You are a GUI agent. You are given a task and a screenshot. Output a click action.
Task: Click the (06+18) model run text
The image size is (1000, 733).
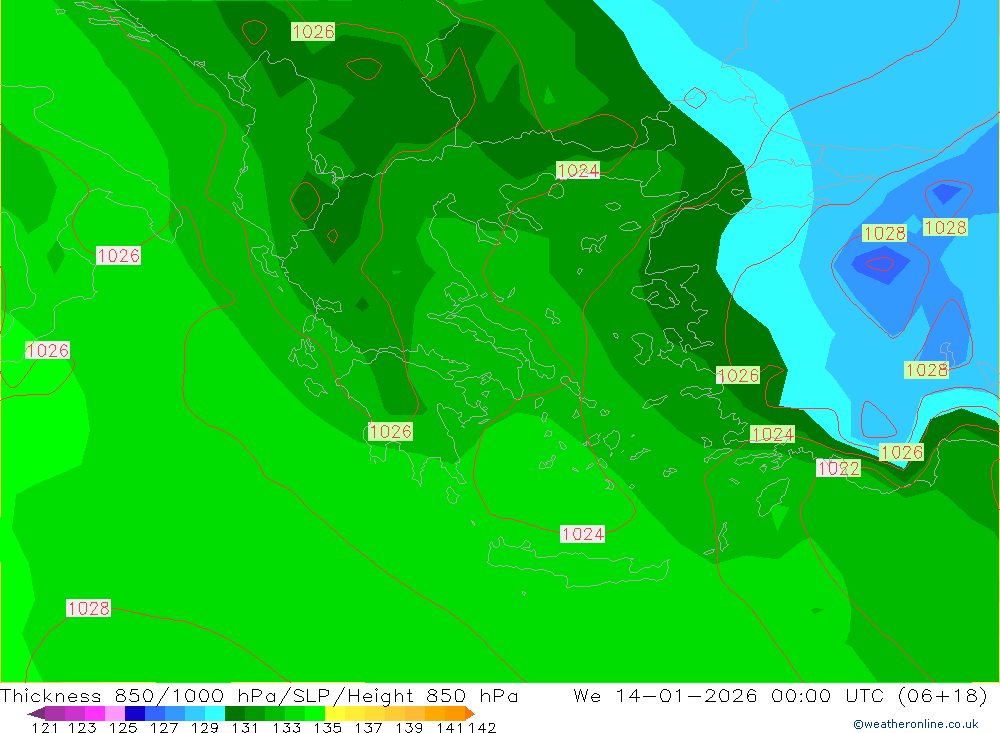tap(943, 695)
